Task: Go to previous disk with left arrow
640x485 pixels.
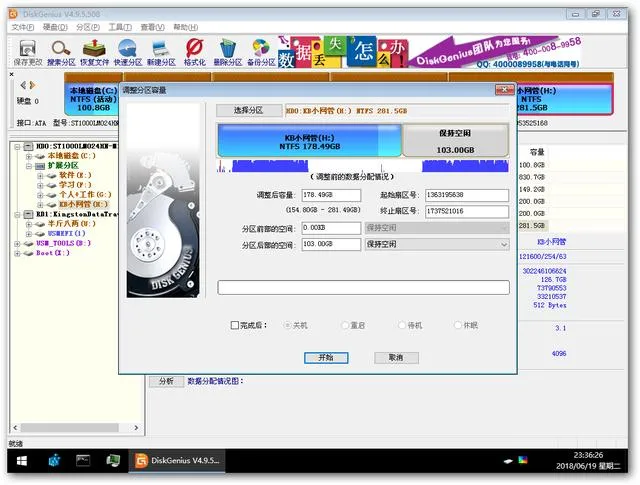Action: point(23,85)
